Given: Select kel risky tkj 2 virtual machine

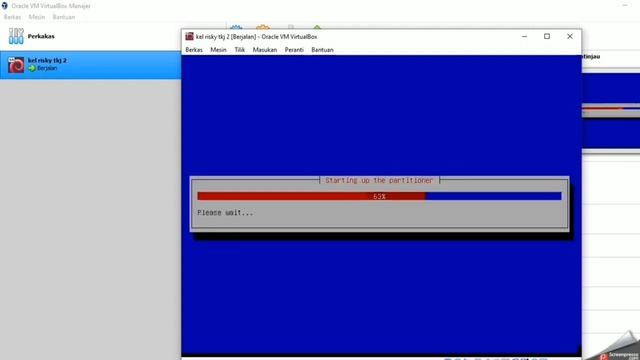Looking at the screenshot, I should pyautogui.click(x=90, y=64).
